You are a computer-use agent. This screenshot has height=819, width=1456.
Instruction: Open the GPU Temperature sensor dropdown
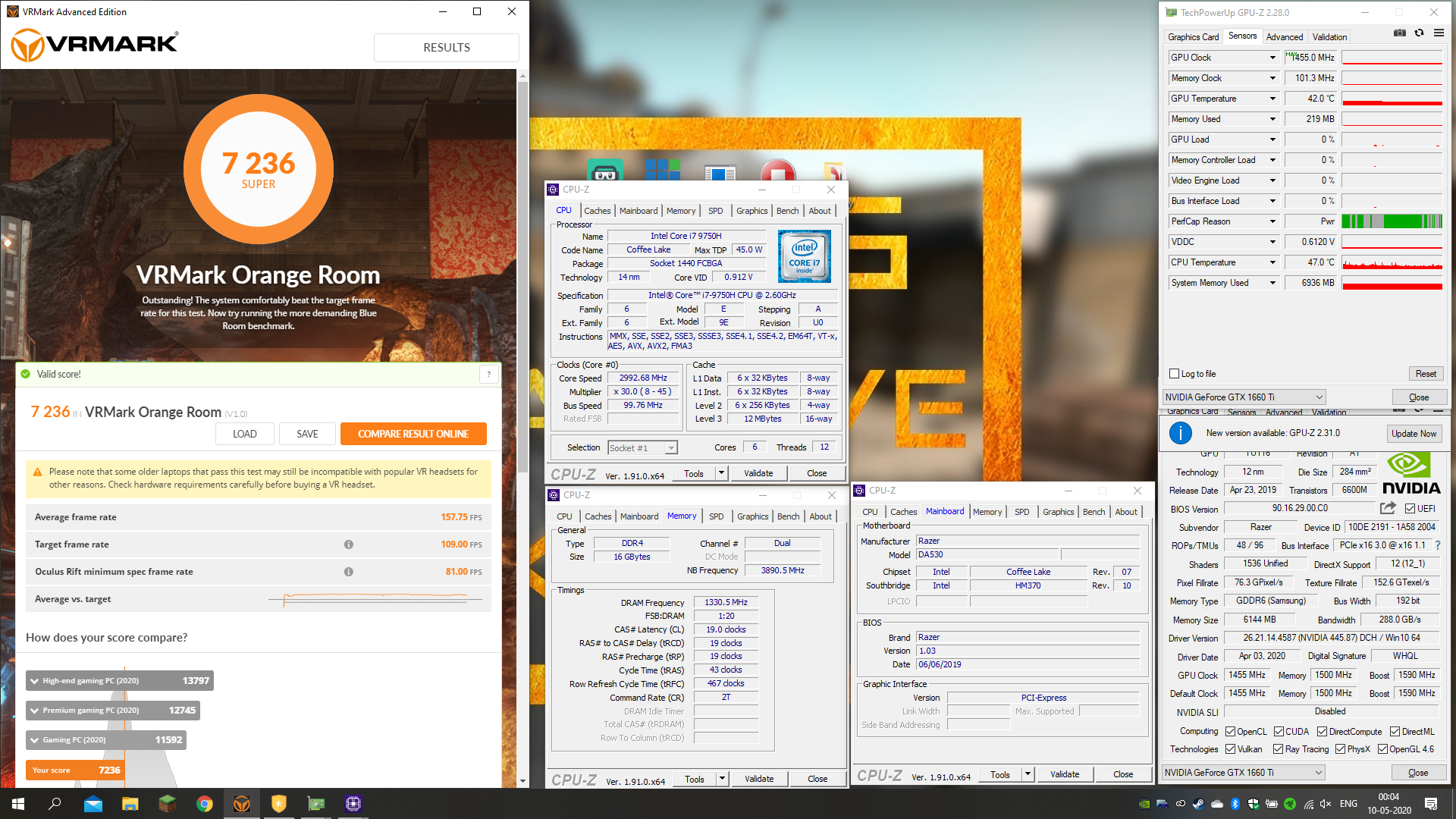click(1272, 99)
